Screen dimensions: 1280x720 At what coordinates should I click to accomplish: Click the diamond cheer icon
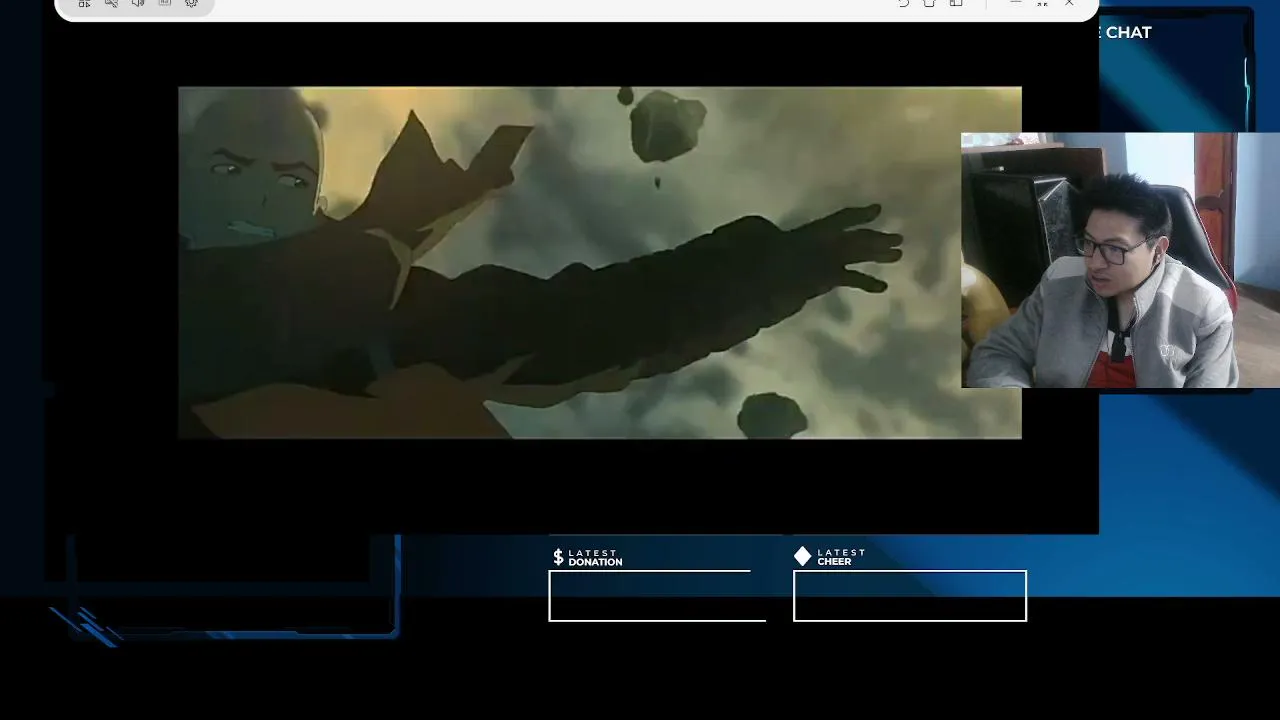pos(802,556)
